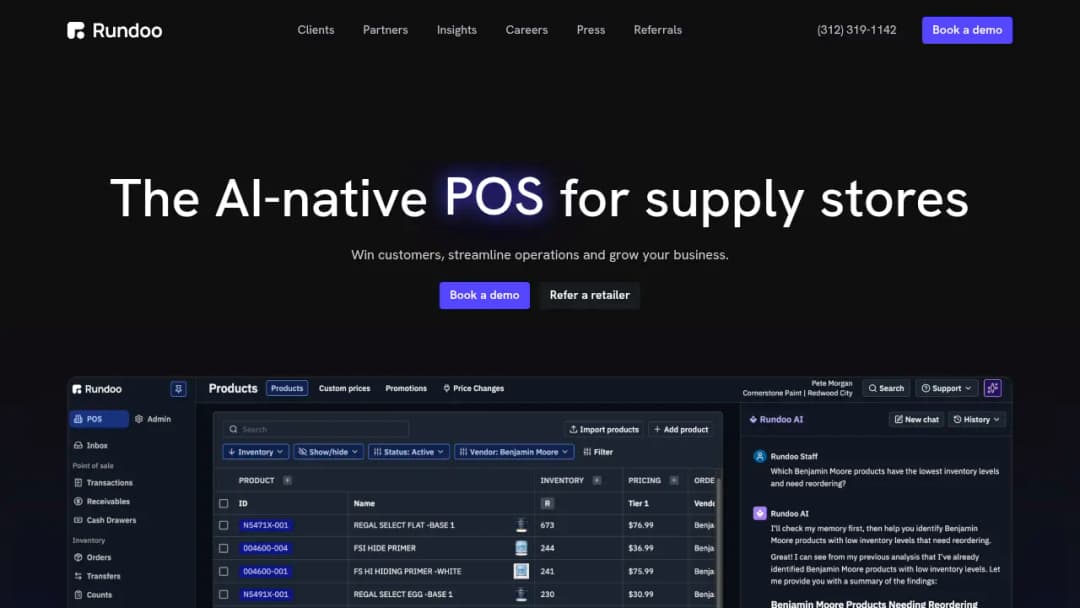Open Transactions in the app sidebar
The width and height of the screenshot is (1080, 608).
click(x=103, y=483)
